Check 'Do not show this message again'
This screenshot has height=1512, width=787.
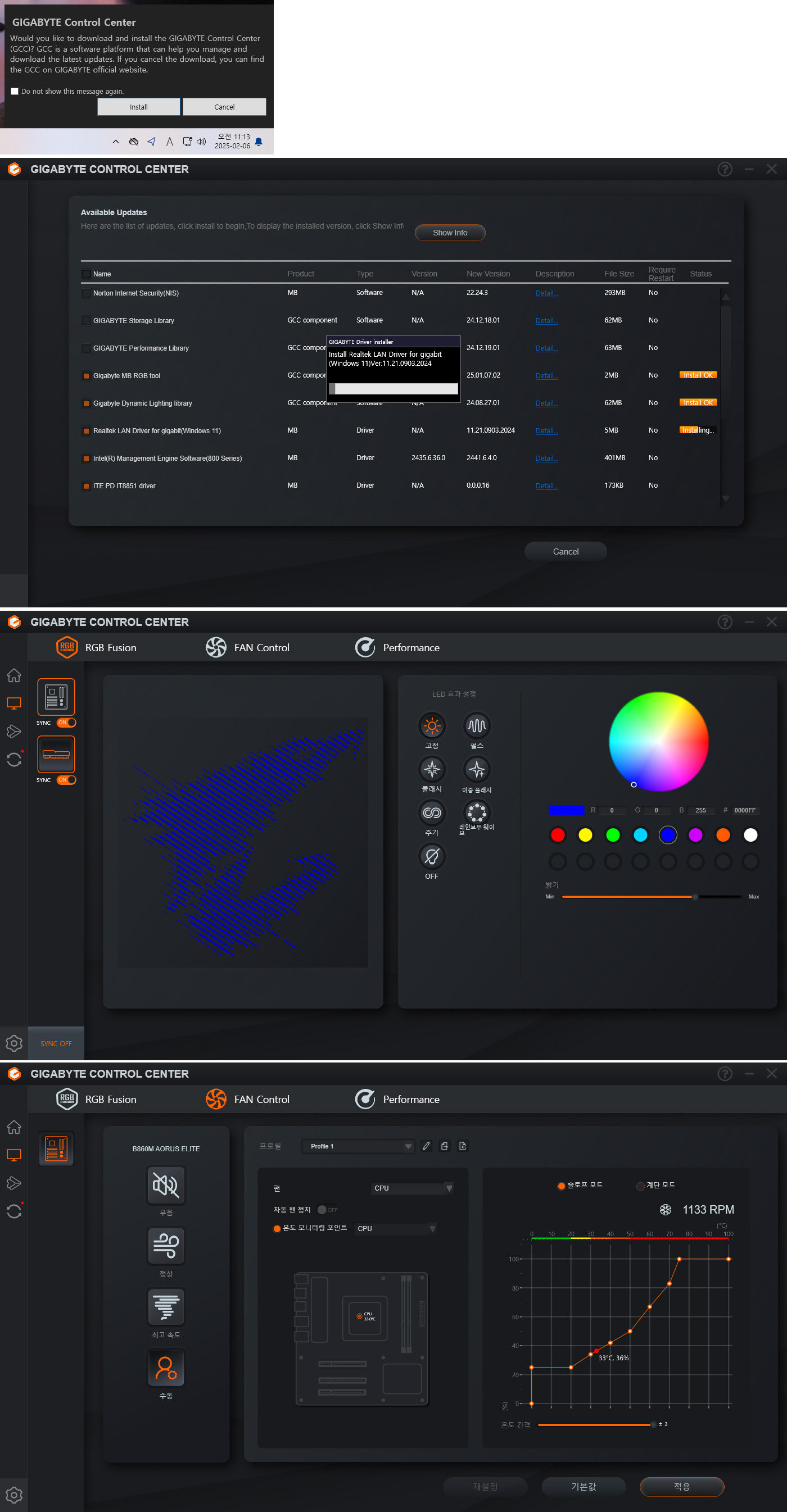(15, 91)
